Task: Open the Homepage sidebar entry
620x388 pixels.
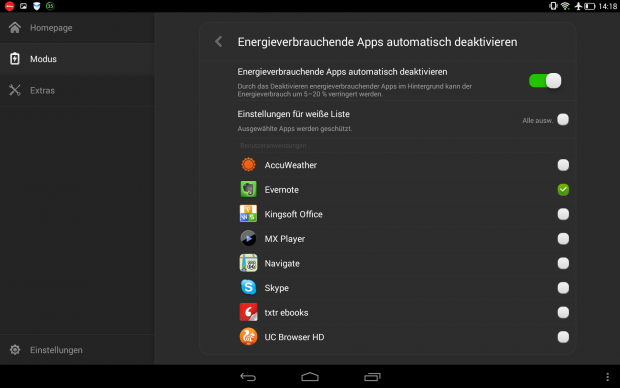Action: click(x=77, y=28)
